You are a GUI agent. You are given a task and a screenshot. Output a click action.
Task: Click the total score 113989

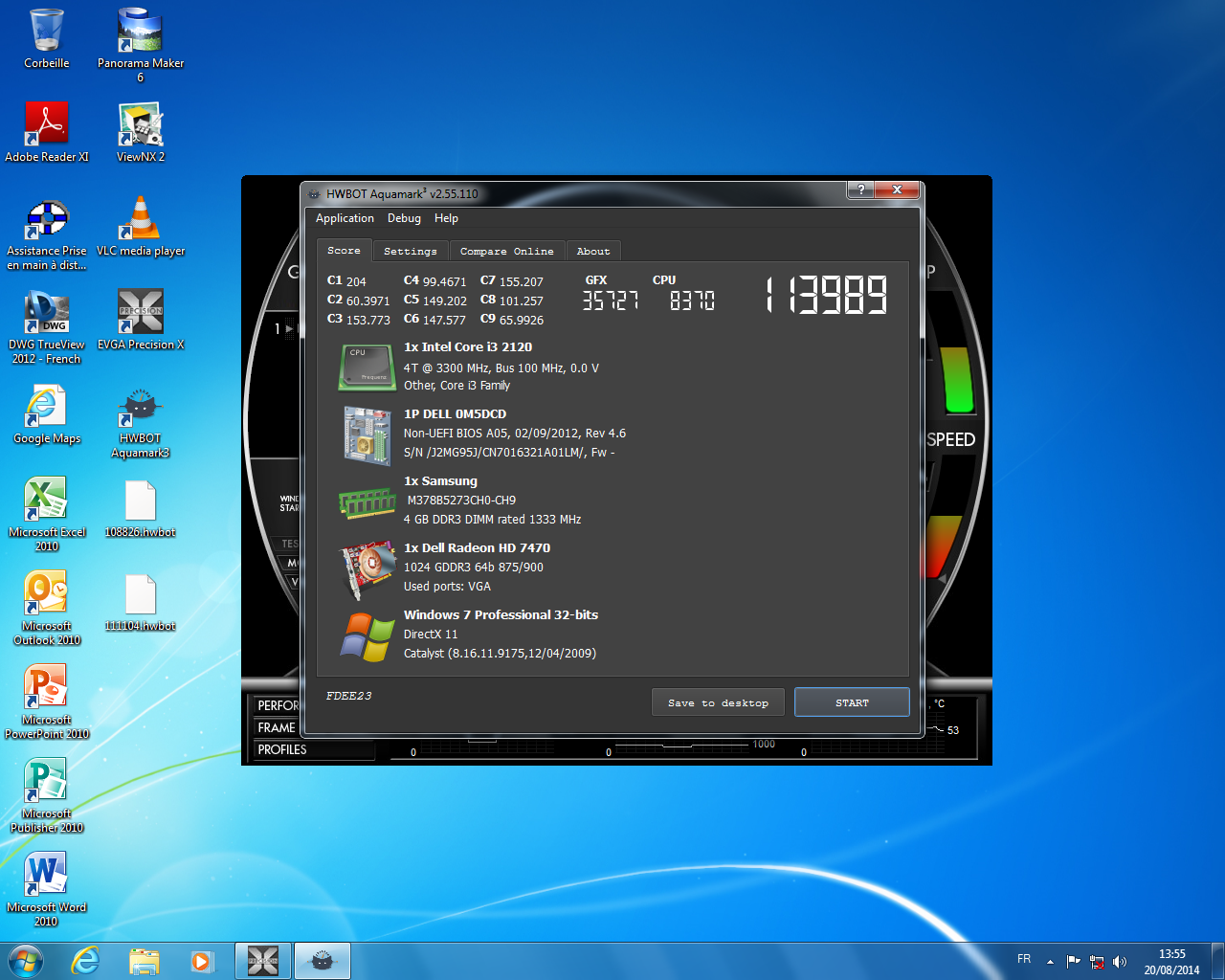click(827, 295)
